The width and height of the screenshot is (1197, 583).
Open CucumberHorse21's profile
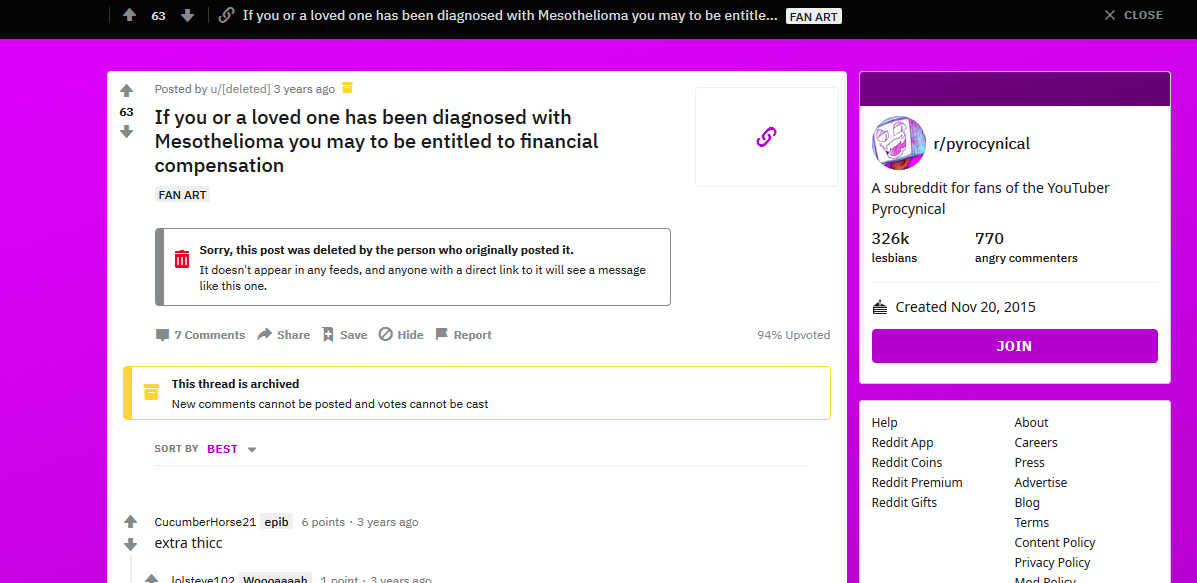tap(205, 522)
